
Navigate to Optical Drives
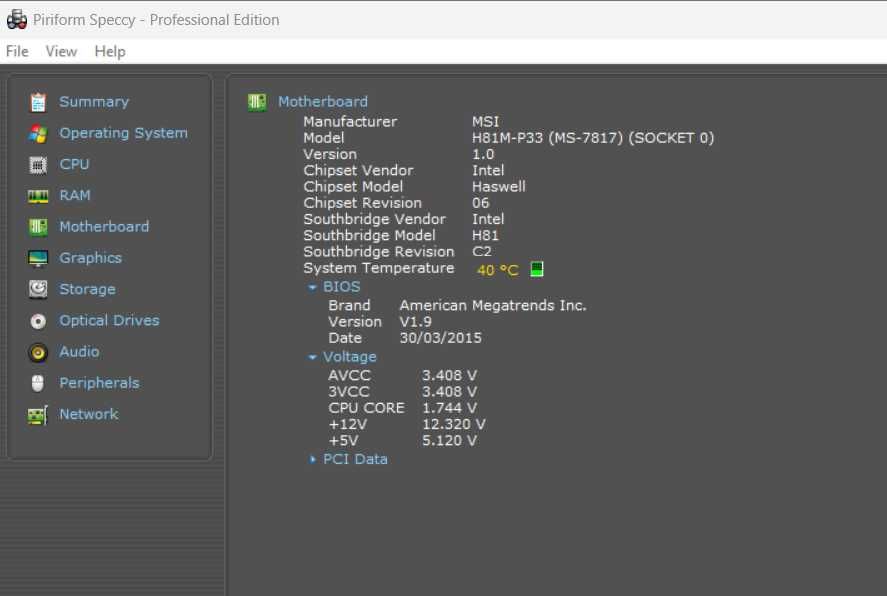[x=109, y=321]
